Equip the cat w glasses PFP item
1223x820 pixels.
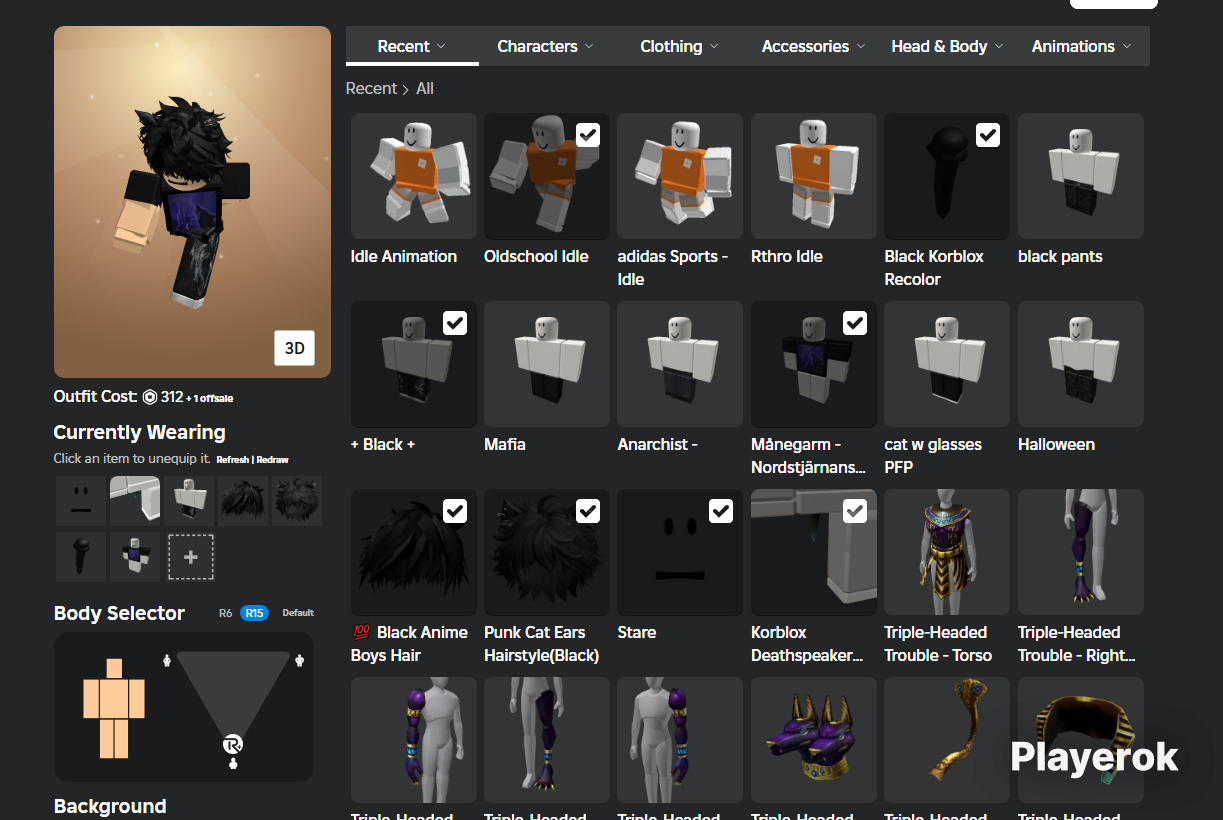[x=947, y=364]
